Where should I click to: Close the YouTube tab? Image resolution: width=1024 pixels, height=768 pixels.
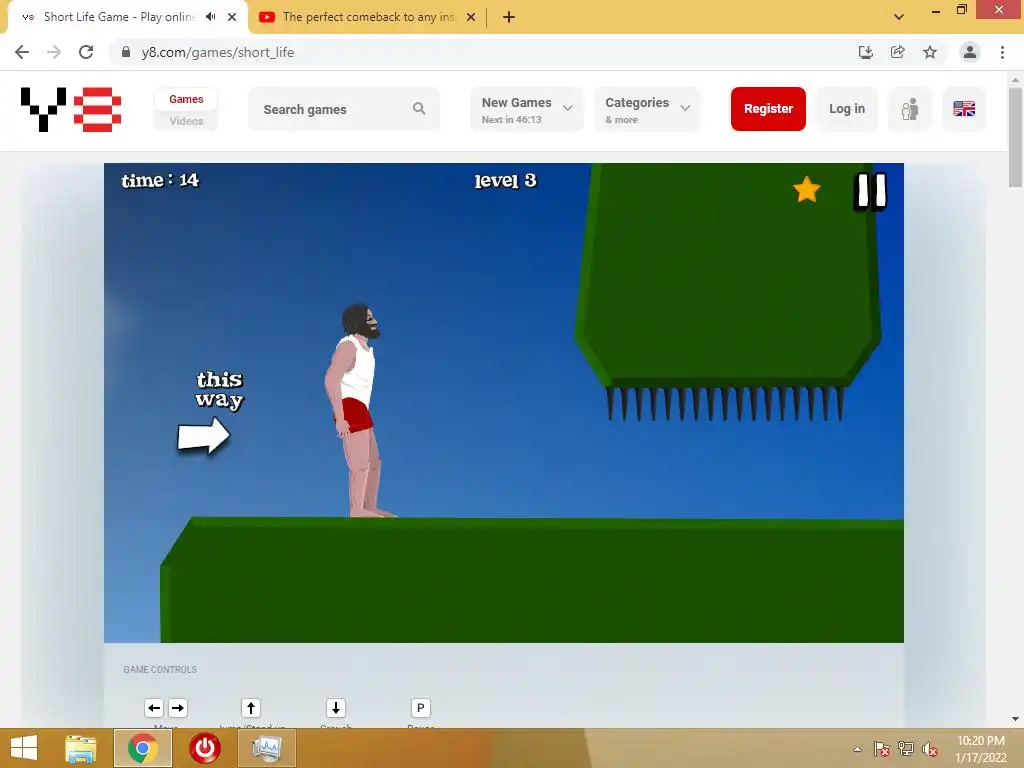(471, 17)
